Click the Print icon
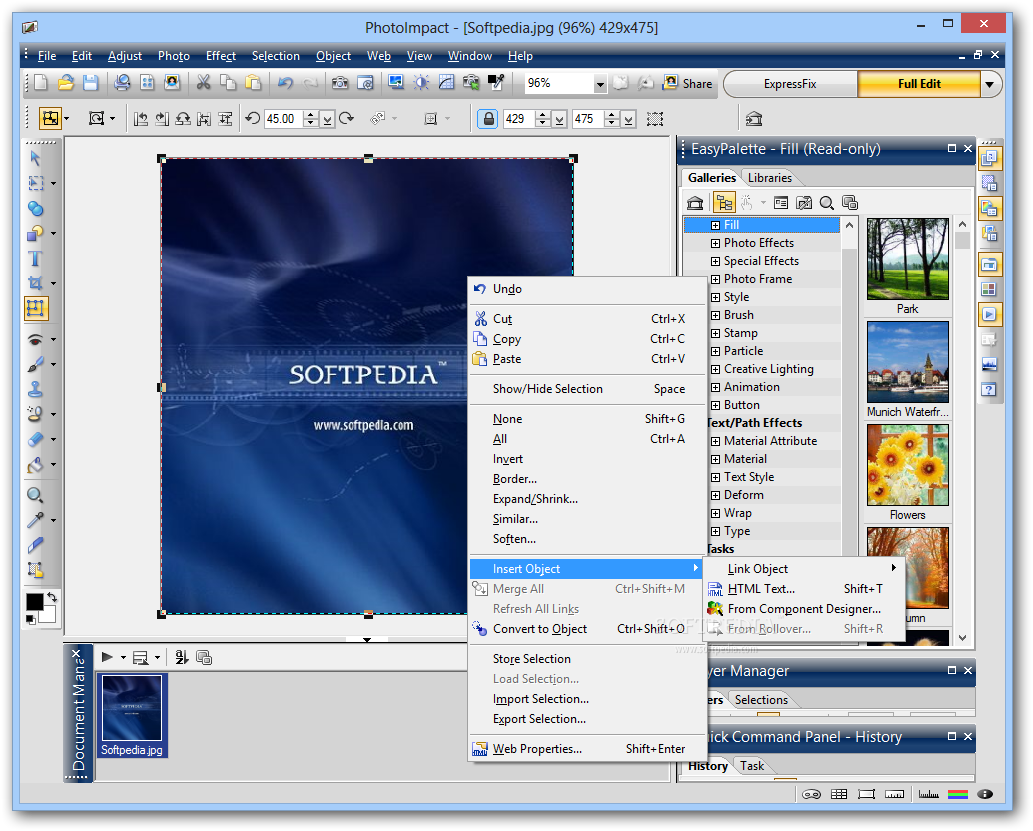Image resolution: width=1033 pixels, height=831 pixels. coord(122,82)
